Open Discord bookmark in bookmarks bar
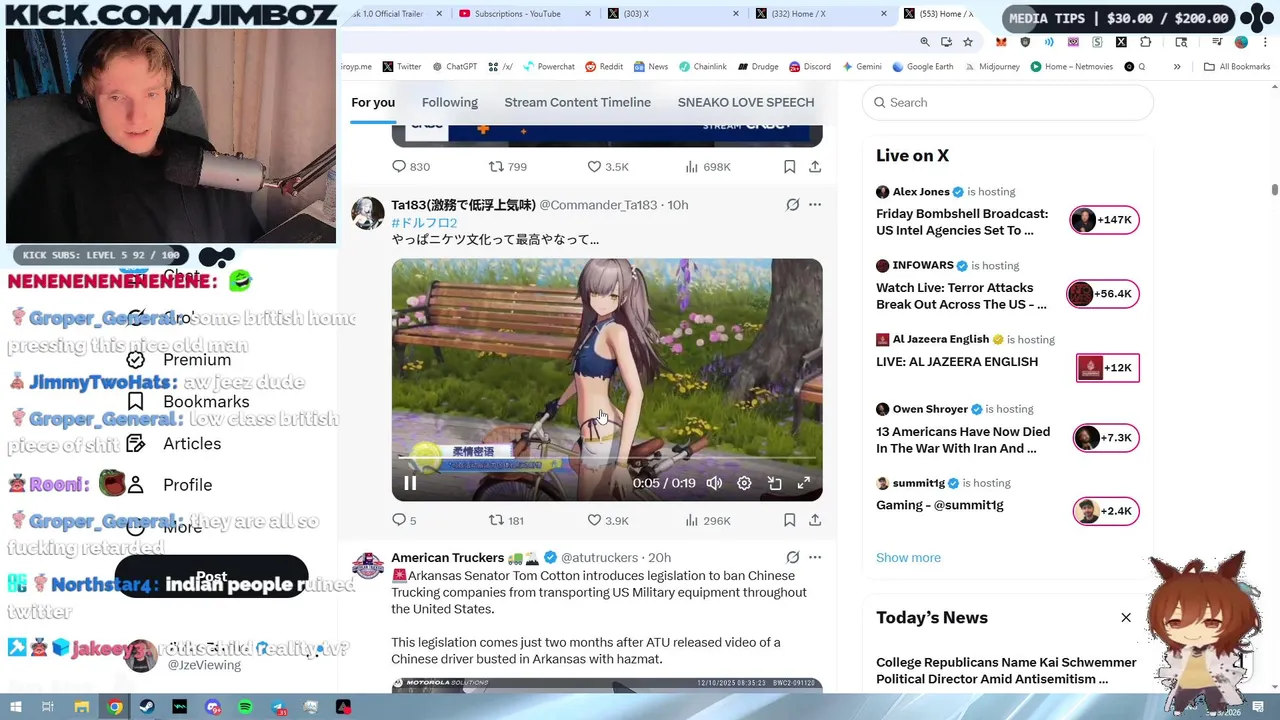This screenshot has height=720, width=1280. [x=809, y=67]
